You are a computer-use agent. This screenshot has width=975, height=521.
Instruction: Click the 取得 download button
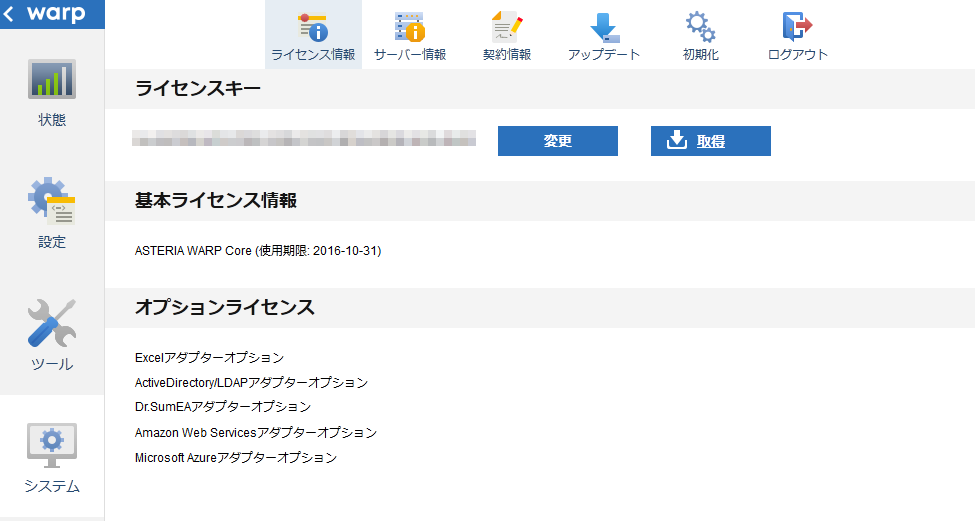(711, 141)
